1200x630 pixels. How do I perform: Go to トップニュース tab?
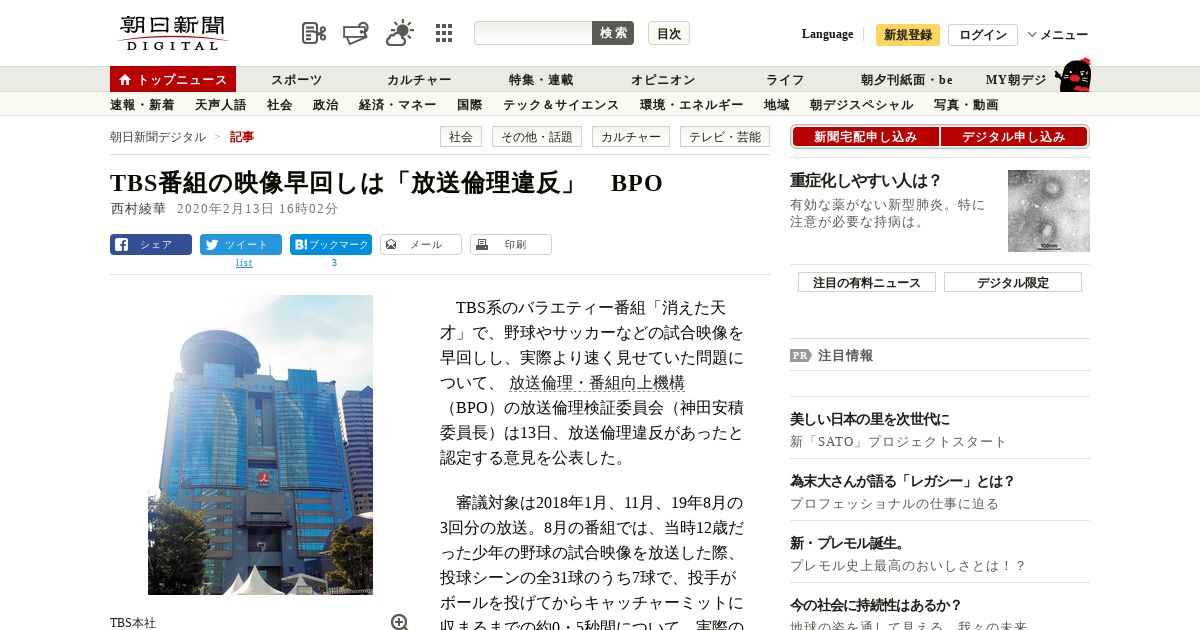173,79
